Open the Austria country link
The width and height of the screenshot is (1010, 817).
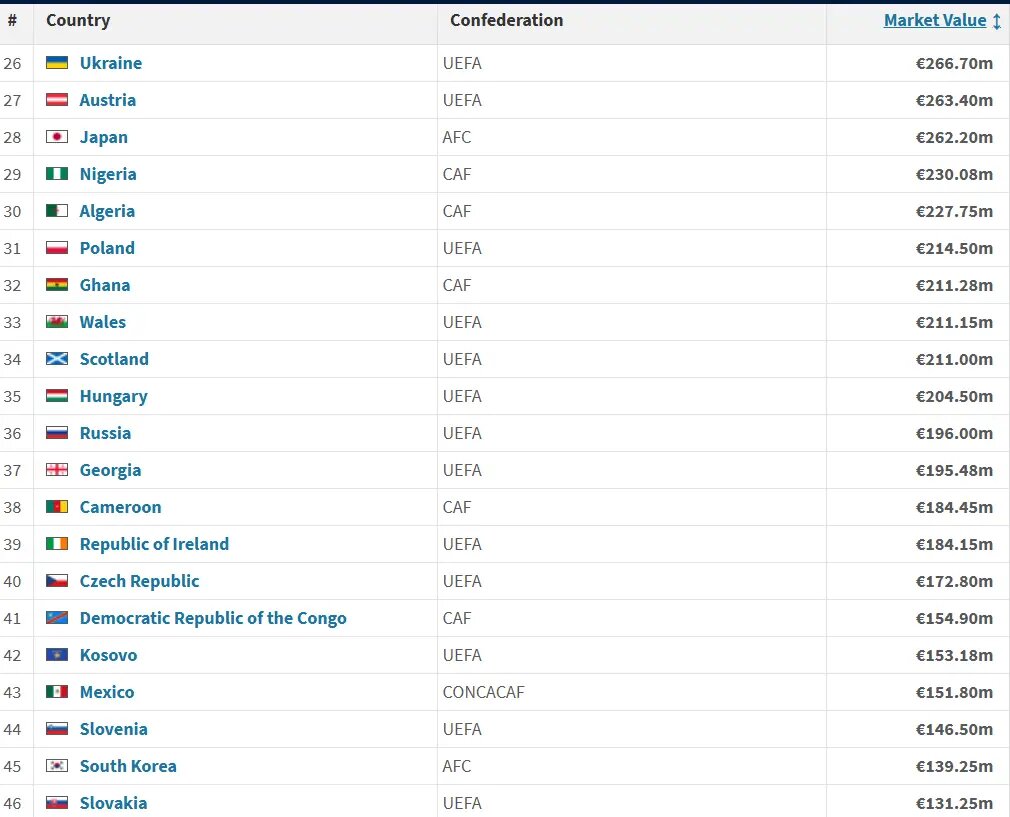point(108,100)
